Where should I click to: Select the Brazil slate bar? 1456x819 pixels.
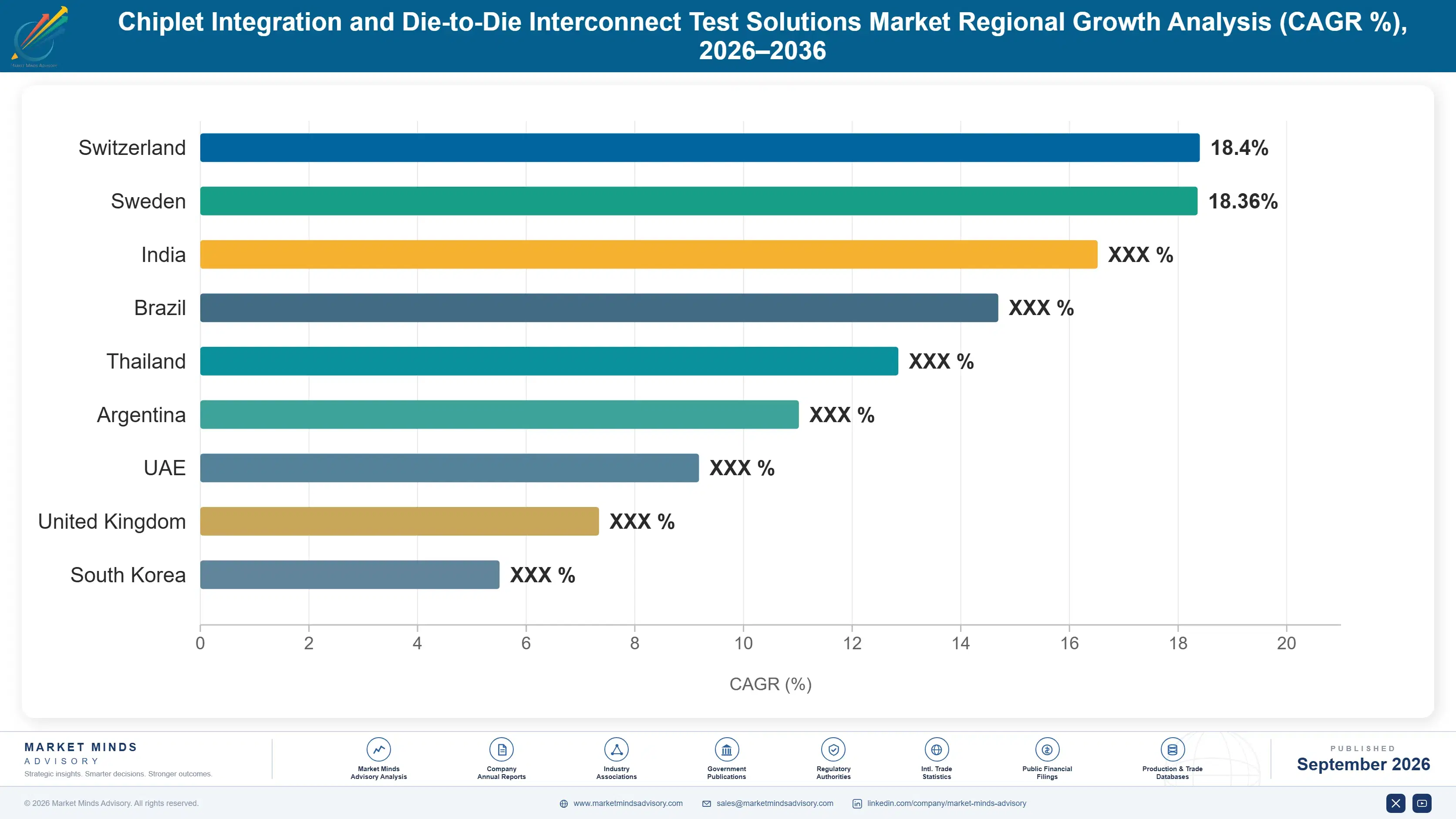pos(599,308)
